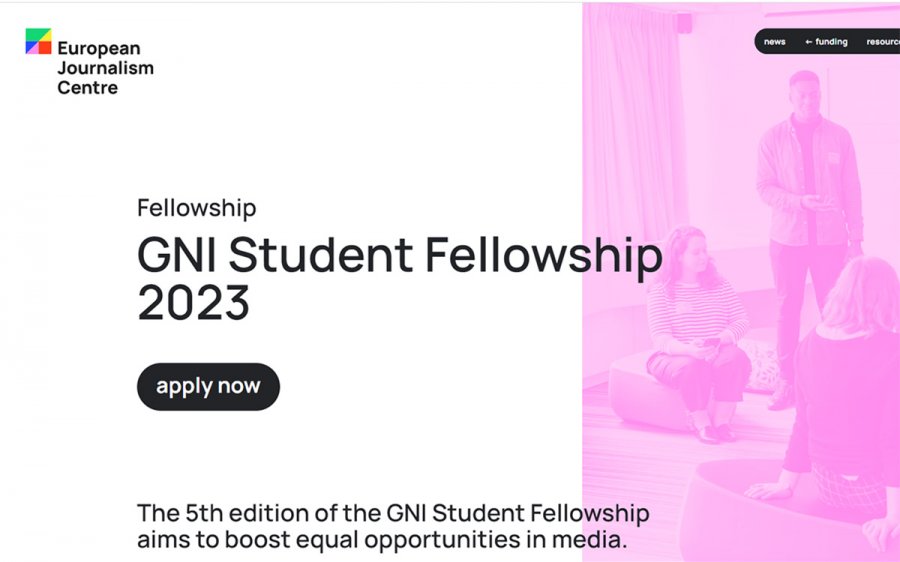Click the left arrow icon beside funding
Screen dimensions: 900x562
(x=808, y=42)
